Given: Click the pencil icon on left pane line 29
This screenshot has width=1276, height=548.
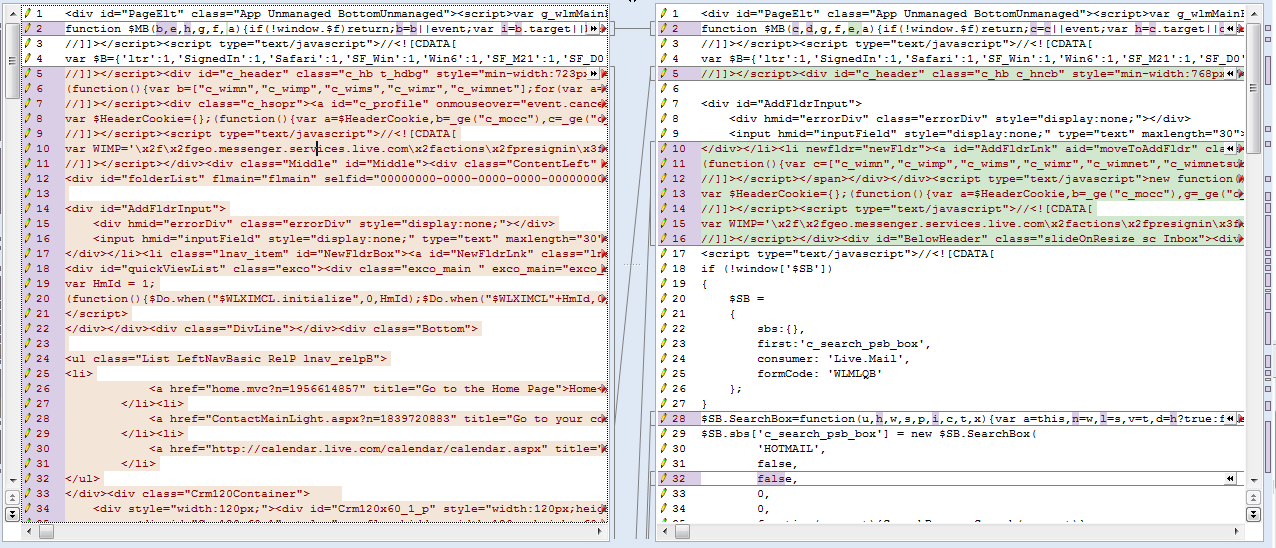Looking at the screenshot, I should pos(27,433).
